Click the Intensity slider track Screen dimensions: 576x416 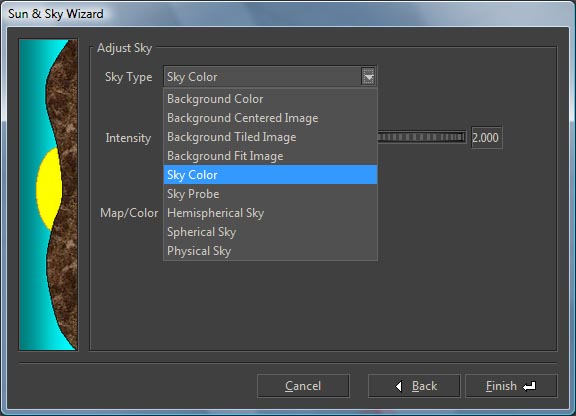[422, 137]
